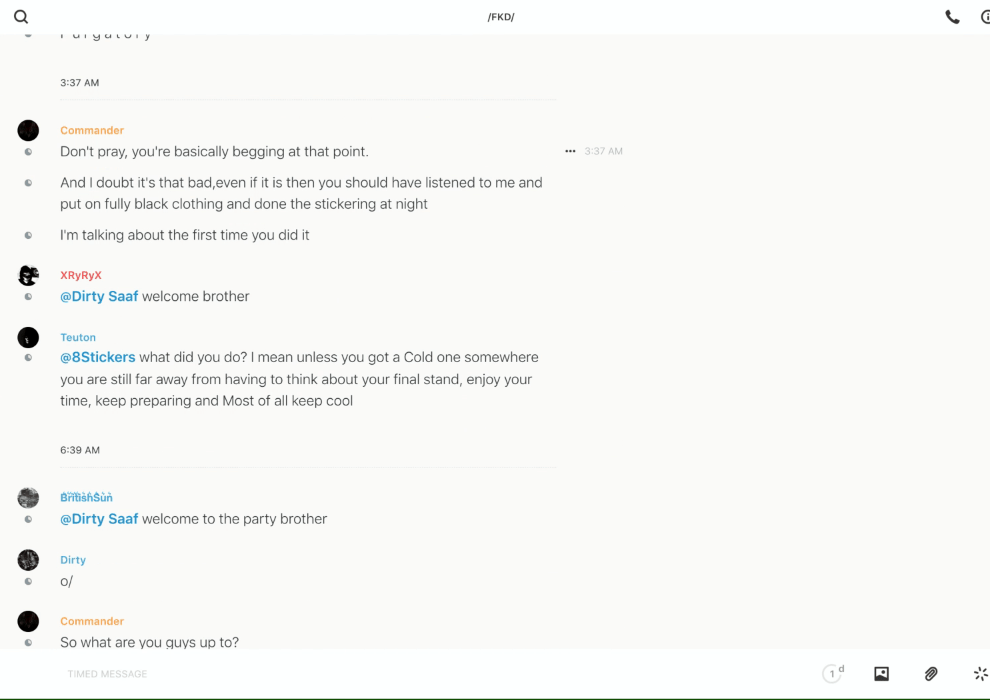Select the Commander sender name at 3:37 AM

pos(92,130)
